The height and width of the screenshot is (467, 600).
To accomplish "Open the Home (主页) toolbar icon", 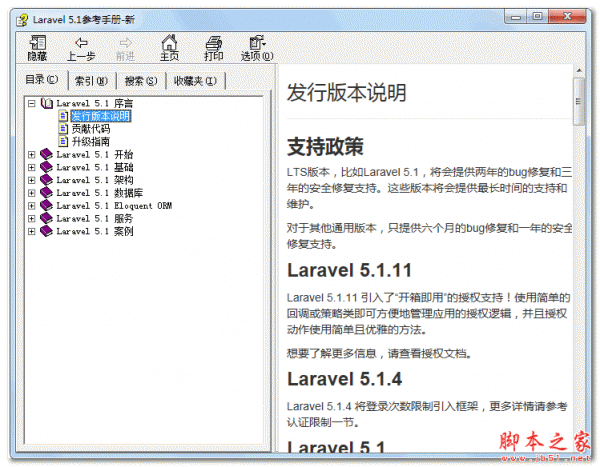I will [170, 48].
